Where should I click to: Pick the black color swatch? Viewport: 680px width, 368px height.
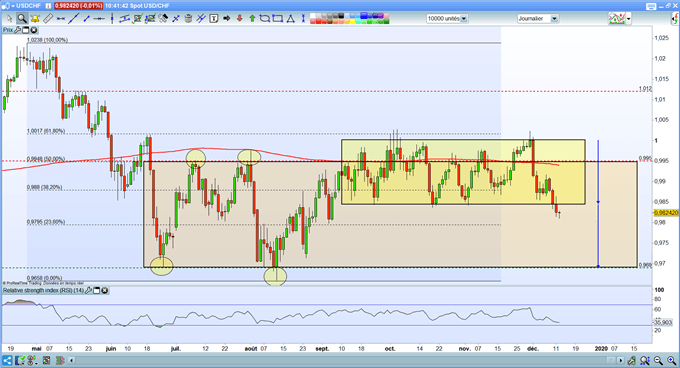pyautogui.click(x=341, y=16)
